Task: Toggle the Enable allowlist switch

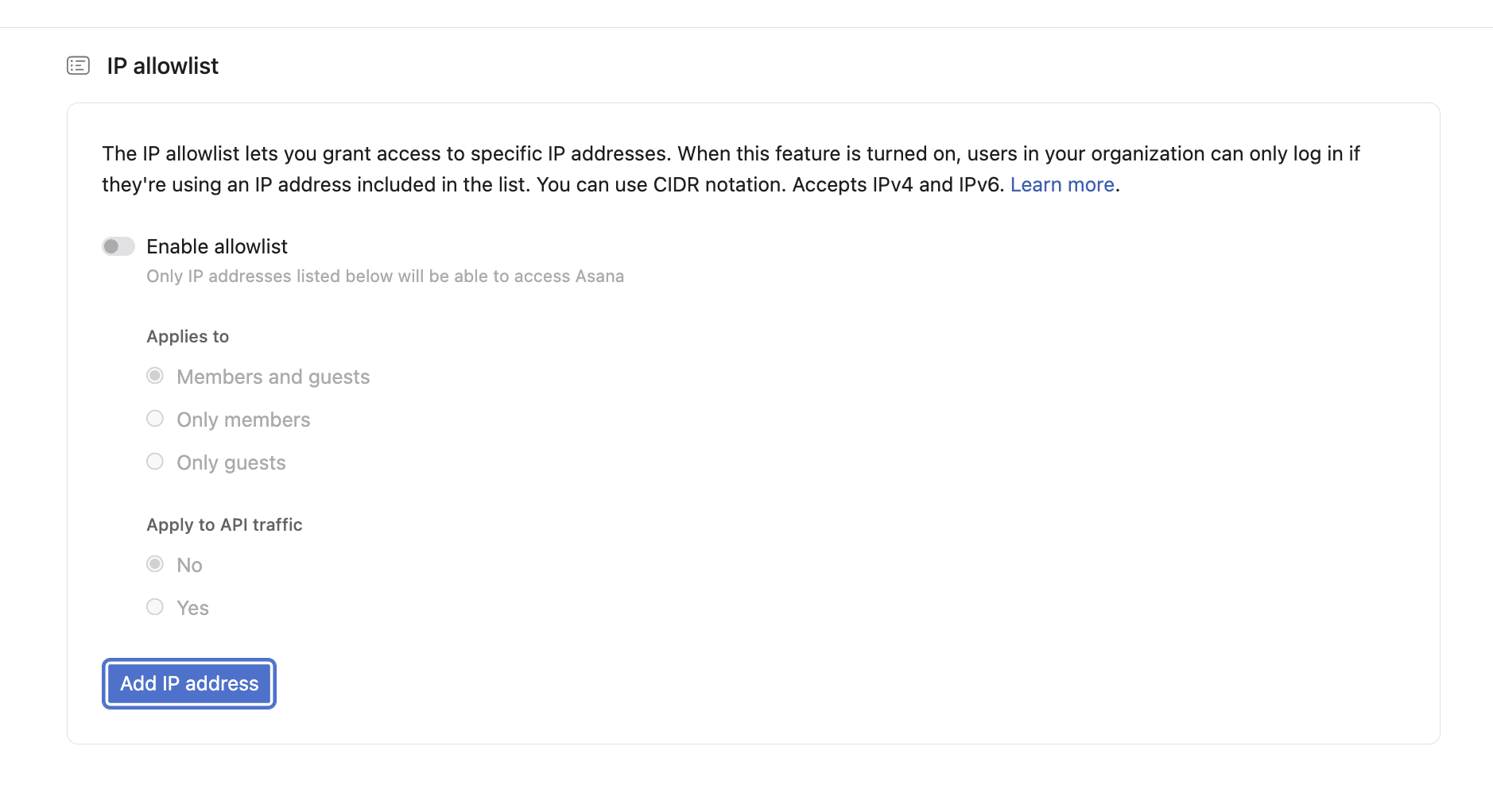Action: pyautogui.click(x=118, y=246)
